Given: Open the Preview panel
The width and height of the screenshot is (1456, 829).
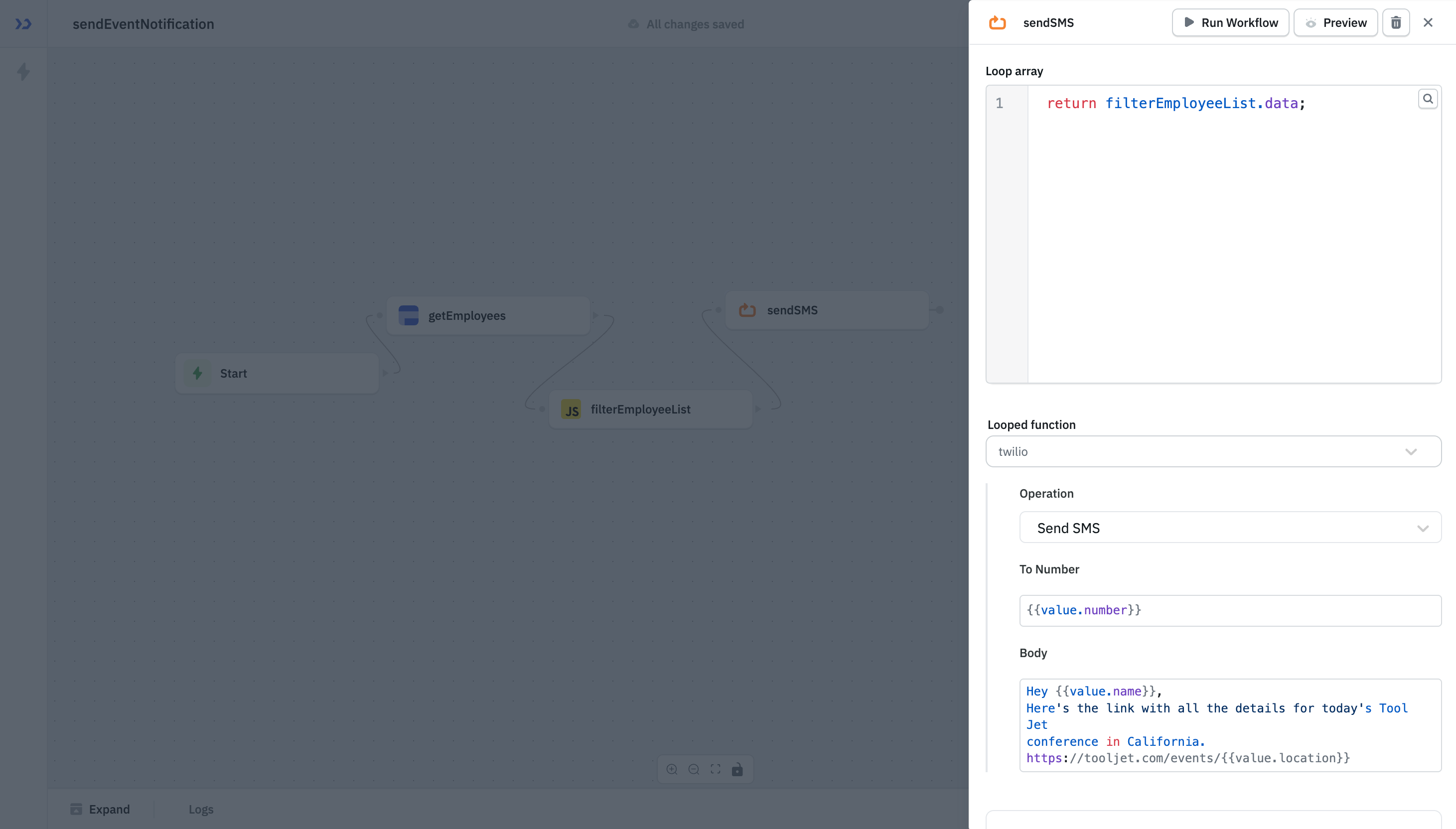Looking at the screenshot, I should click(1335, 22).
